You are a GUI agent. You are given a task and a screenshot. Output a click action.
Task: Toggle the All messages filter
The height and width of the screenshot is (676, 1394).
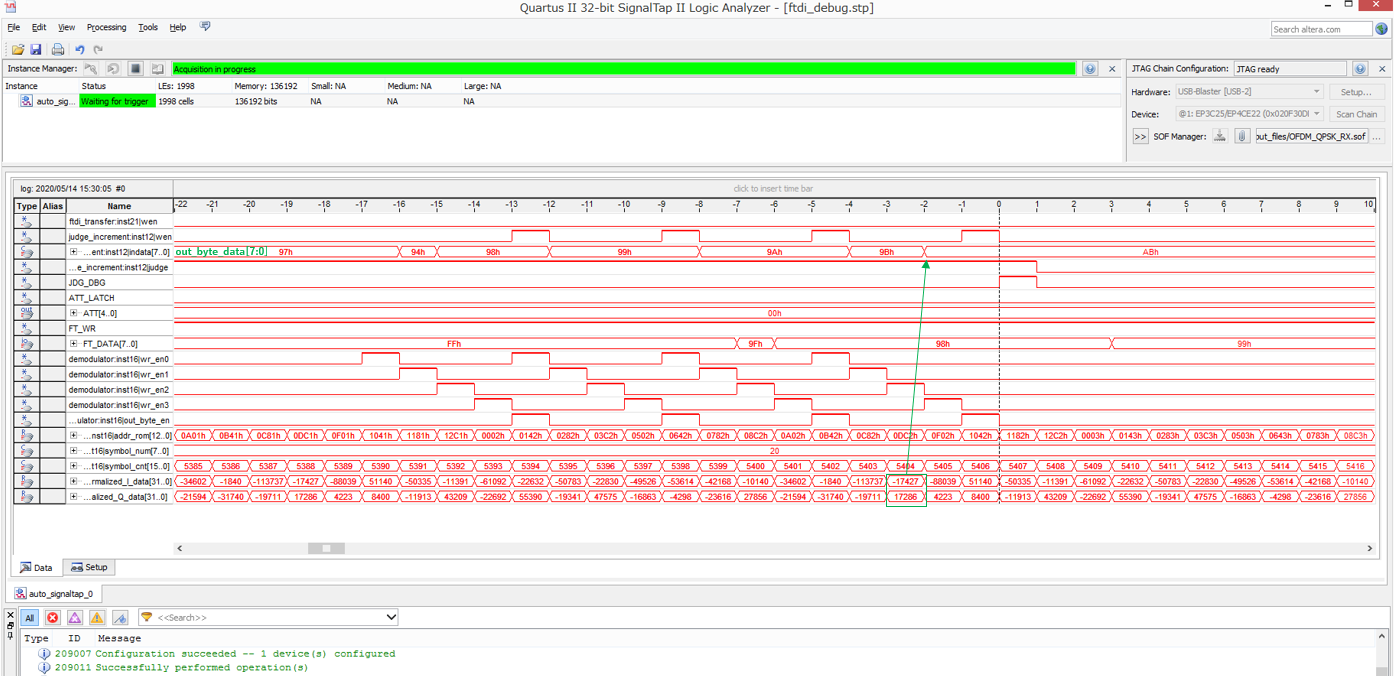(30, 618)
